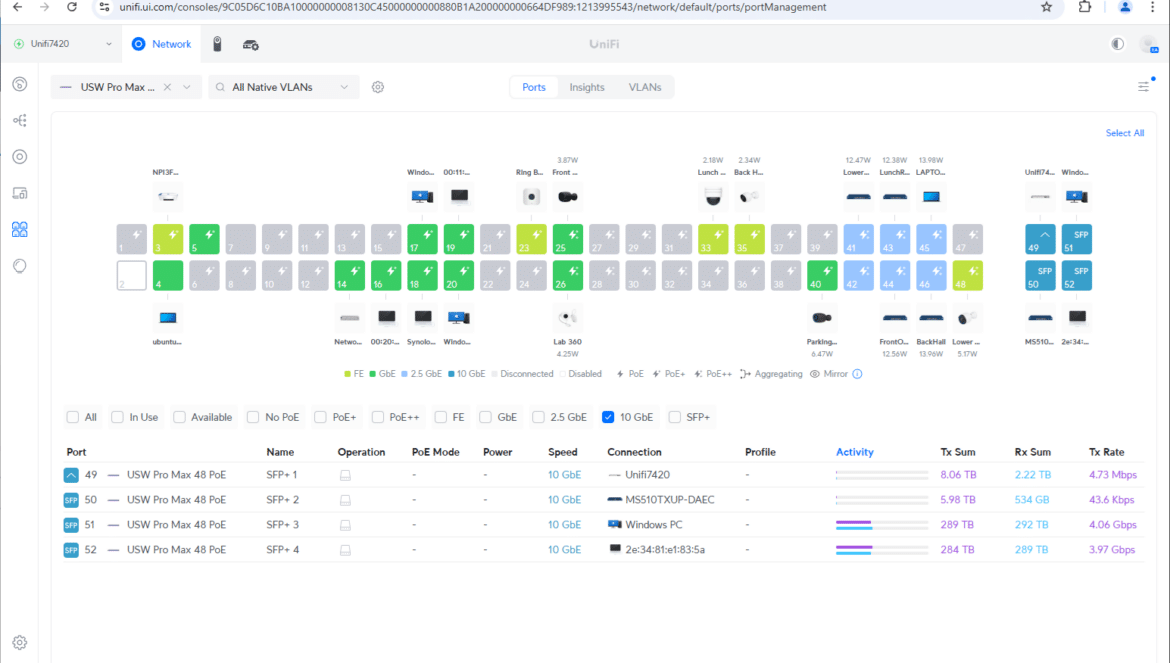Check the Available filter checkbox
Image resolution: width=1170 pixels, height=663 pixels.
point(179,417)
